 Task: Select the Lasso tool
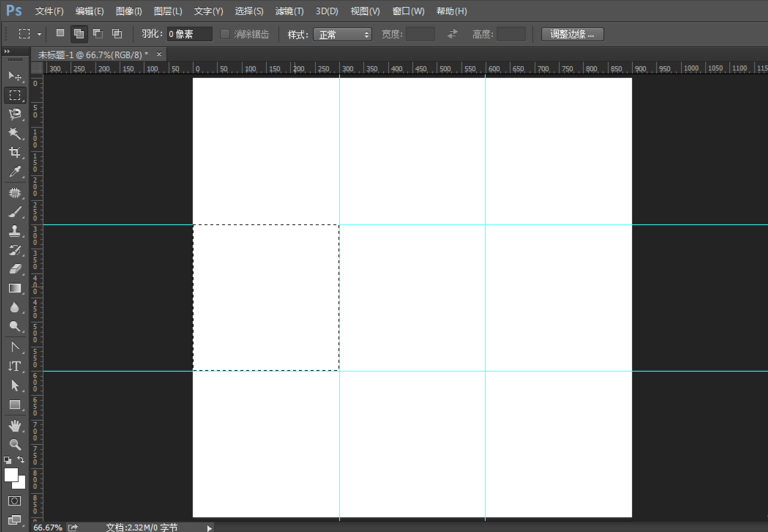[x=15, y=114]
